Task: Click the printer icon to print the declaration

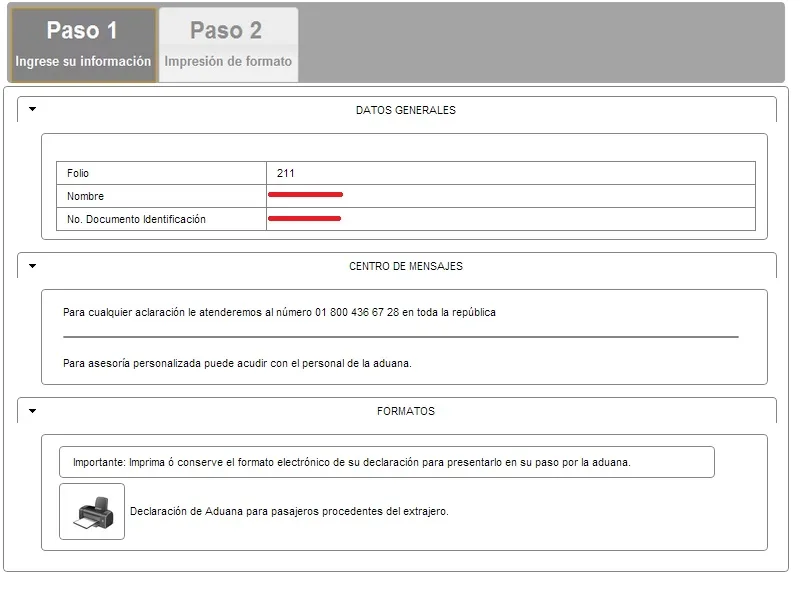Action: pos(93,510)
